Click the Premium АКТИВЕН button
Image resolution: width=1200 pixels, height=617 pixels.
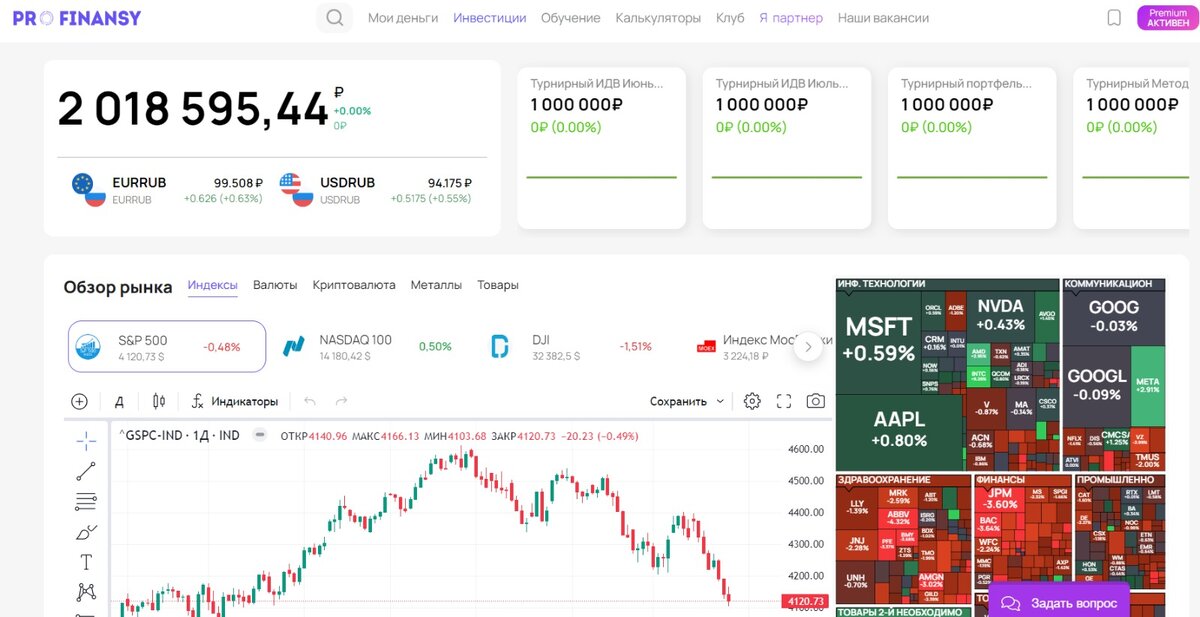(x=1166, y=16)
